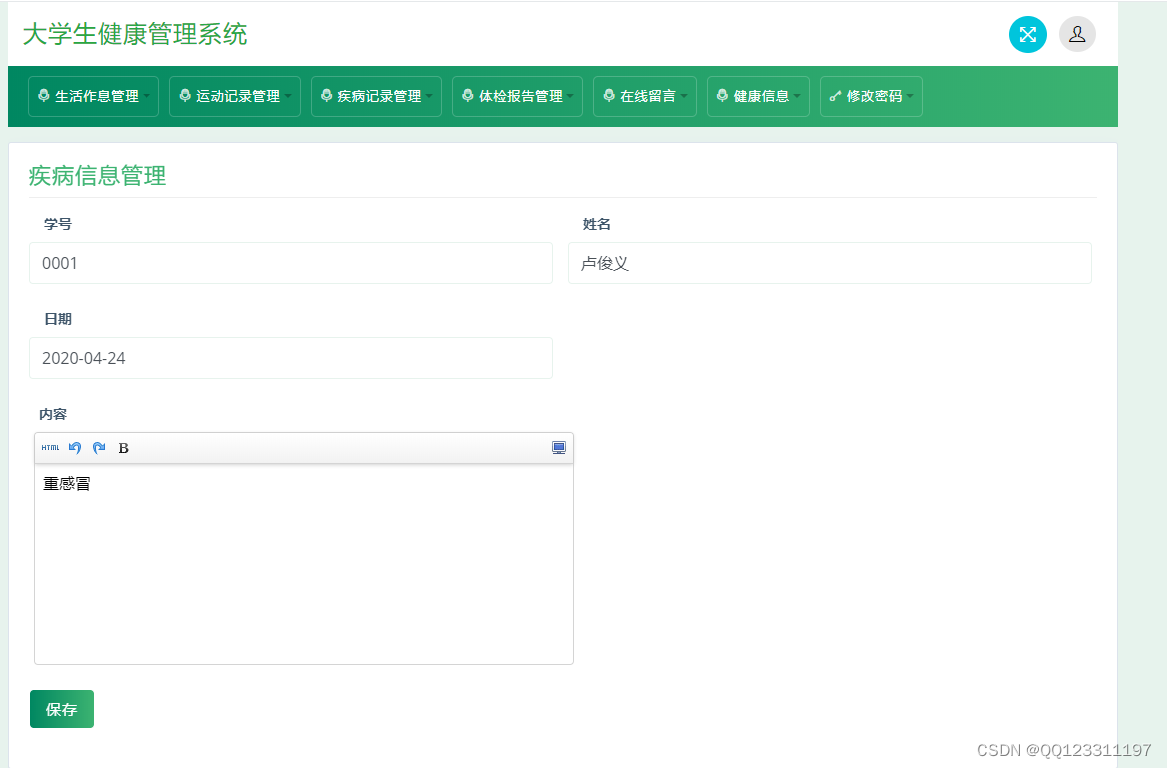This screenshot has width=1167, height=768.
Task: Open the user profile avatar icon
Action: pyautogui.click(x=1077, y=34)
